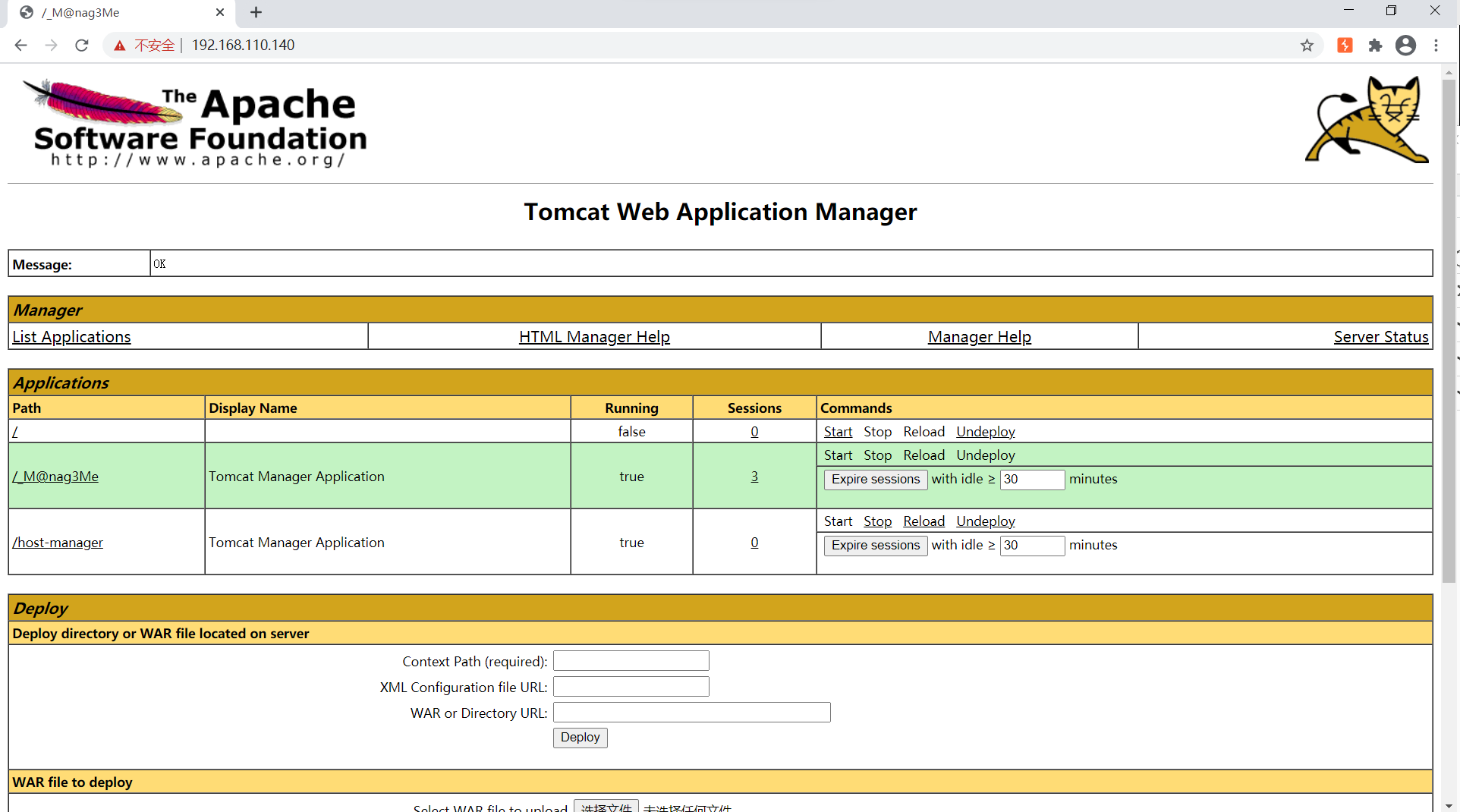1460x812 pixels.
Task: Click idle minutes field for /host-manager
Action: [x=1032, y=546]
